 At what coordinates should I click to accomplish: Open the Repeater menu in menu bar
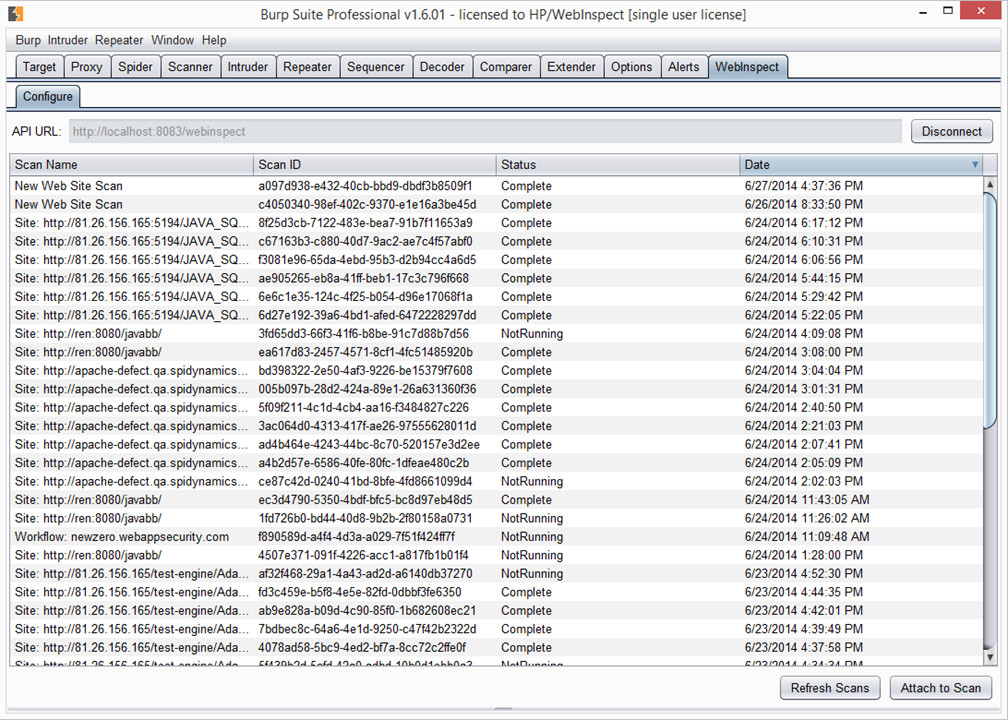[119, 40]
